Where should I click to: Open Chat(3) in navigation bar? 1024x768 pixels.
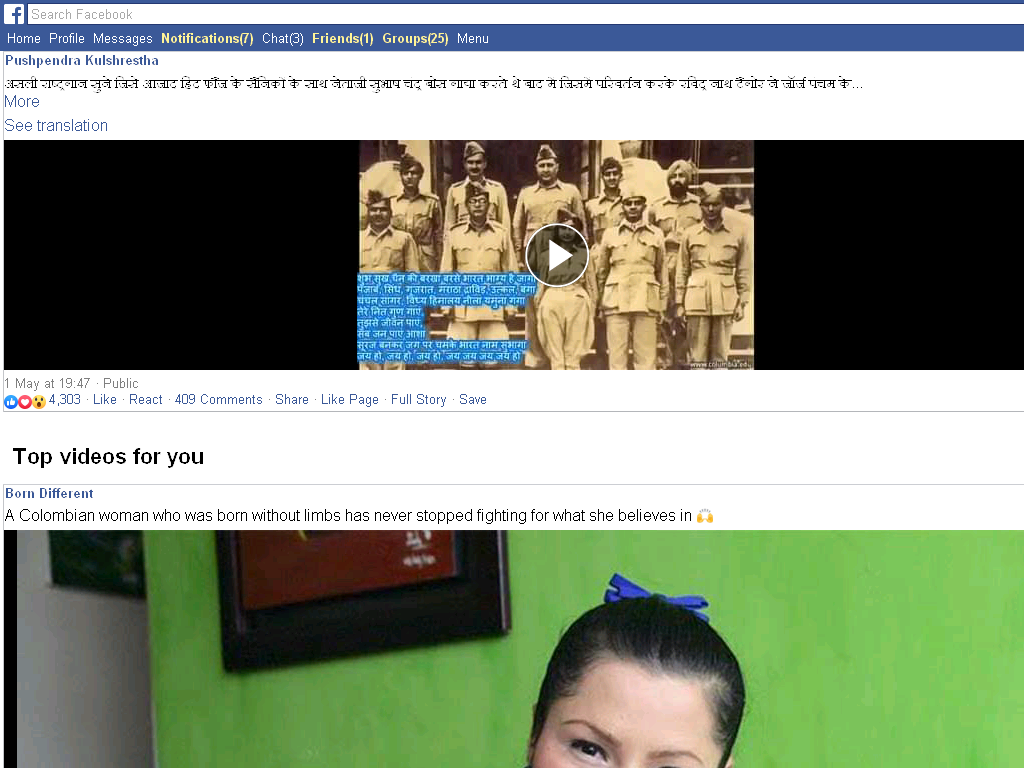click(x=283, y=39)
